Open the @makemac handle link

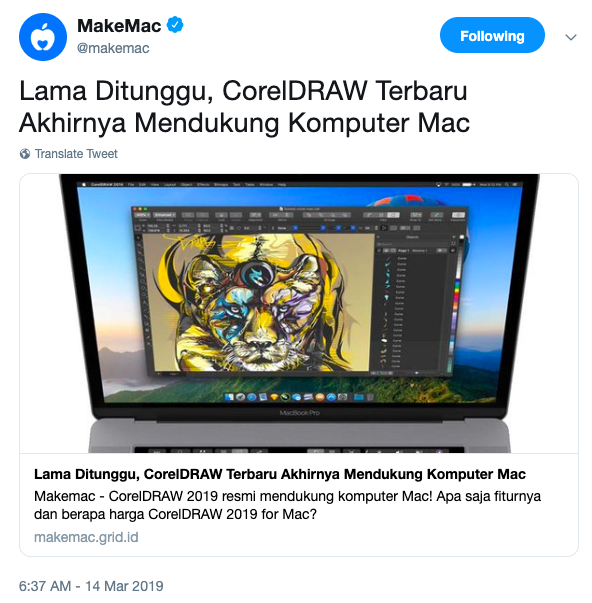[113, 48]
